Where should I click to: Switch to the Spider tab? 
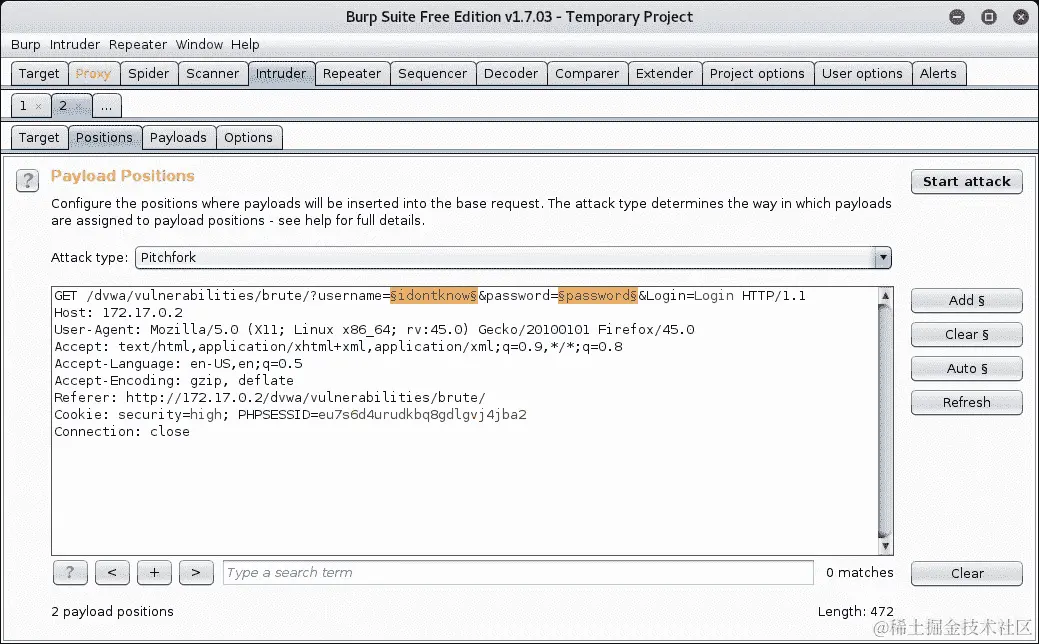[x=148, y=74]
